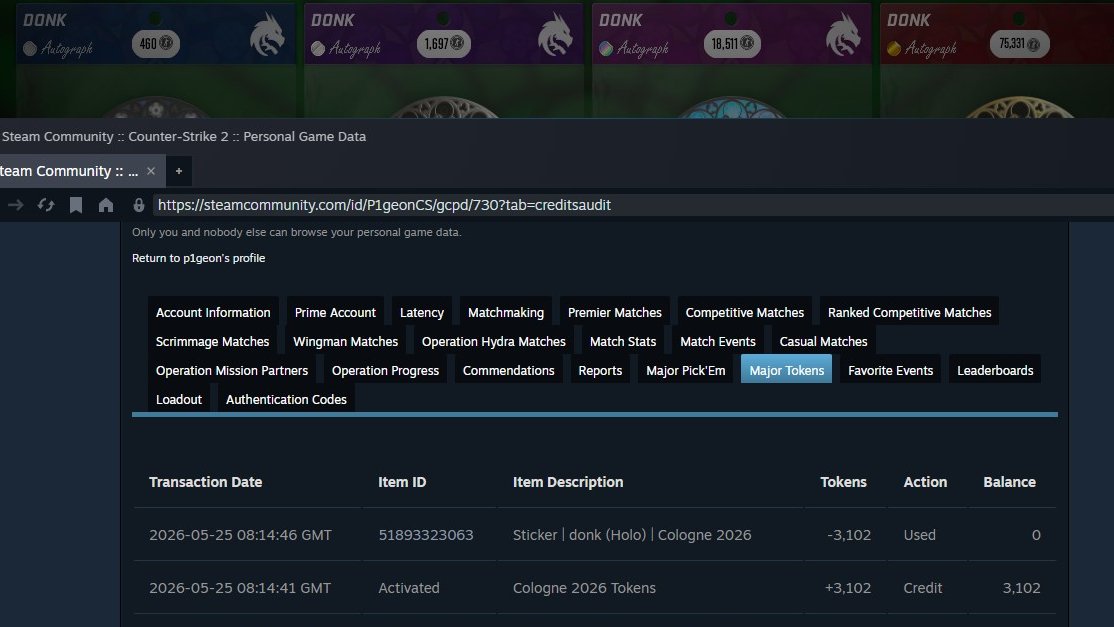
Task: Switch to the Loadout tab
Action: 179,400
